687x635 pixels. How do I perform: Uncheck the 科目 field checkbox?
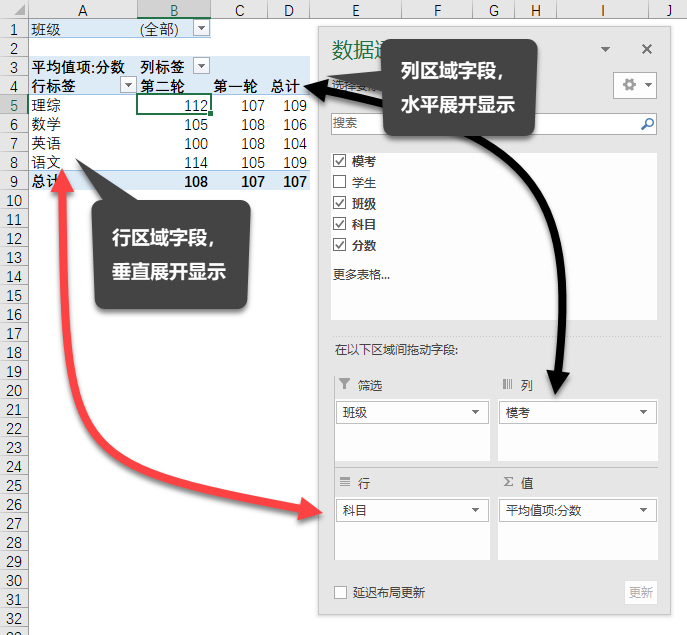coord(340,224)
